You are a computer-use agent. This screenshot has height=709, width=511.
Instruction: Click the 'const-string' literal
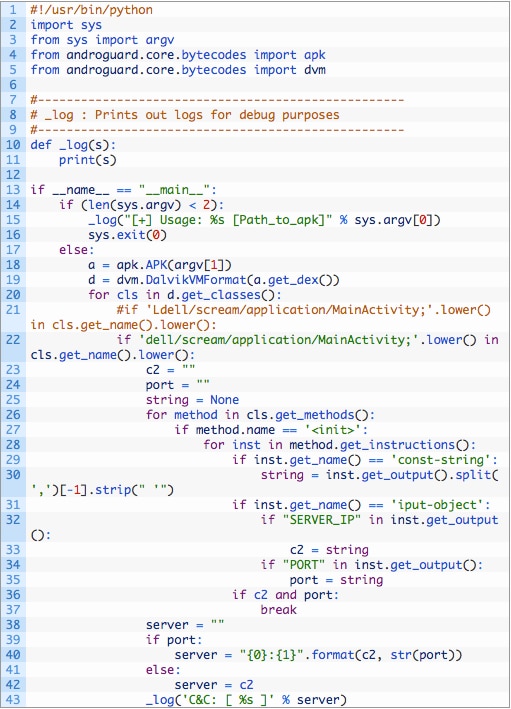tap(440, 459)
